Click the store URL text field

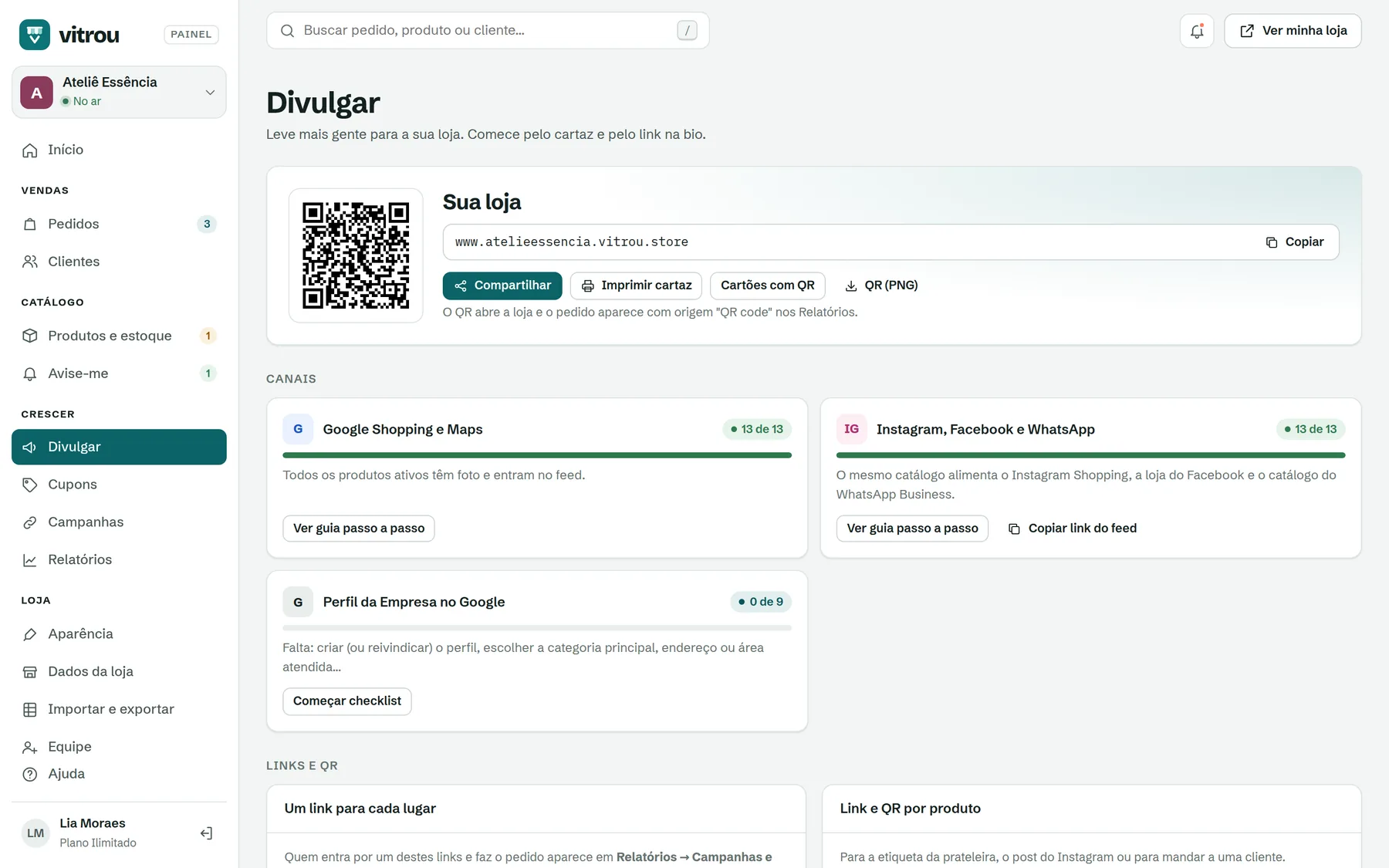pyautogui.click(x=891, y=242)
